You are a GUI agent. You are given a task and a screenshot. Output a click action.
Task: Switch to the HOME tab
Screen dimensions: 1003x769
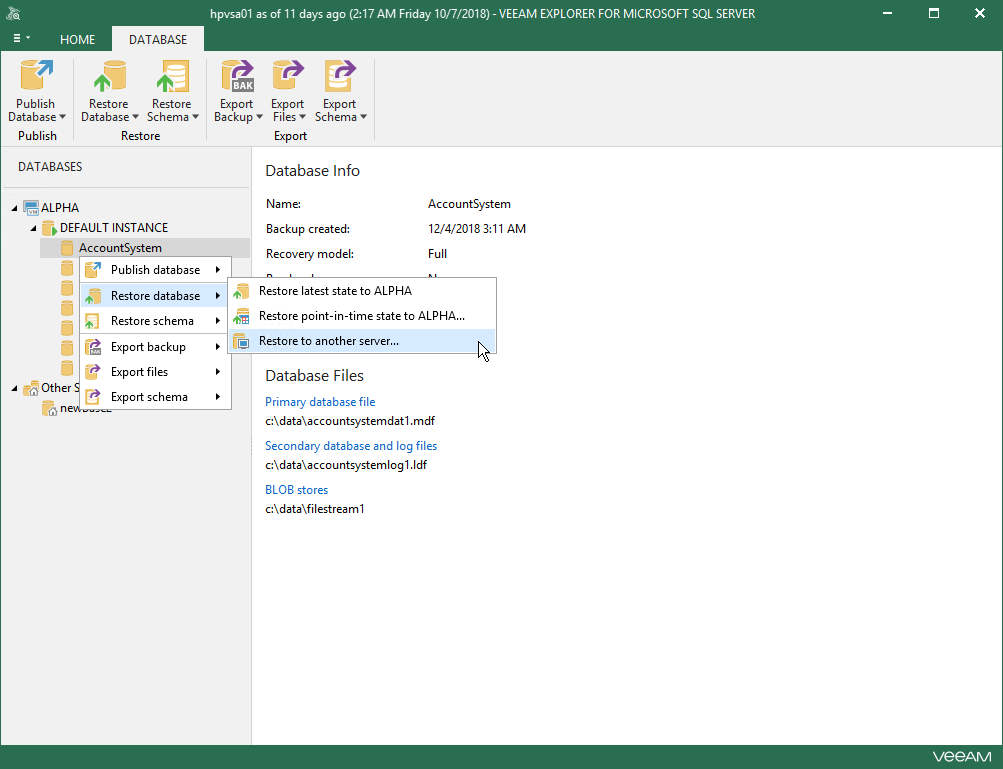77,40
